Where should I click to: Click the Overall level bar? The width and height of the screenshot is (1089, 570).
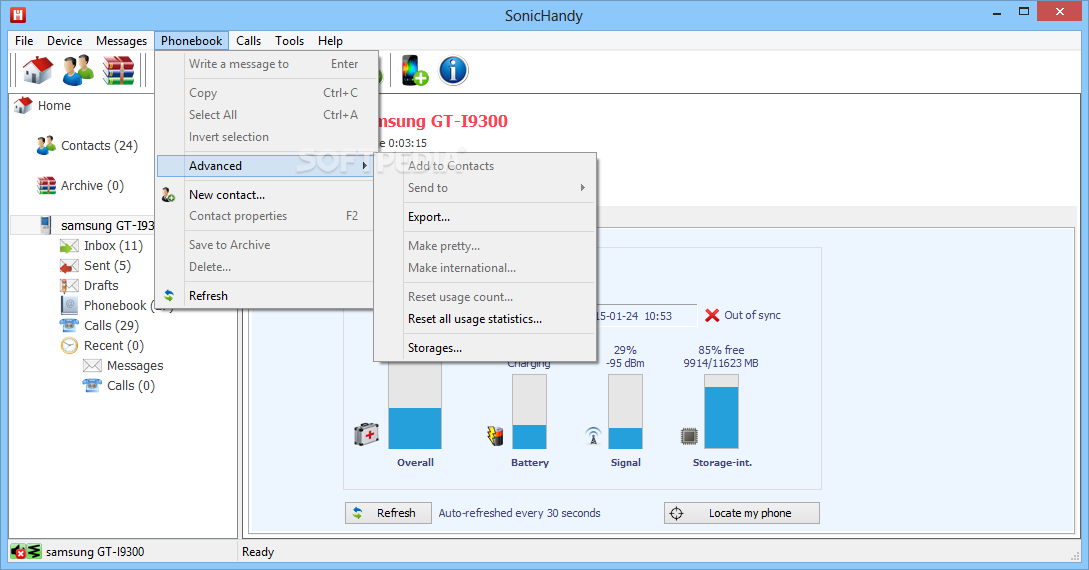415,404
